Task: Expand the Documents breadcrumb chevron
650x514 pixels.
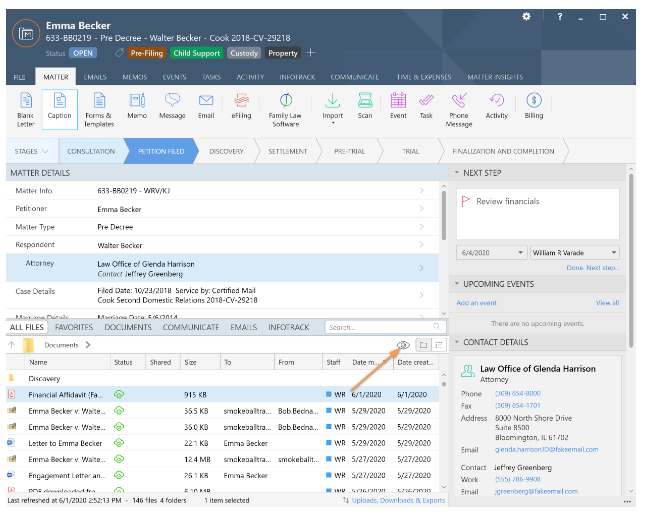Action: coord(88,345)
